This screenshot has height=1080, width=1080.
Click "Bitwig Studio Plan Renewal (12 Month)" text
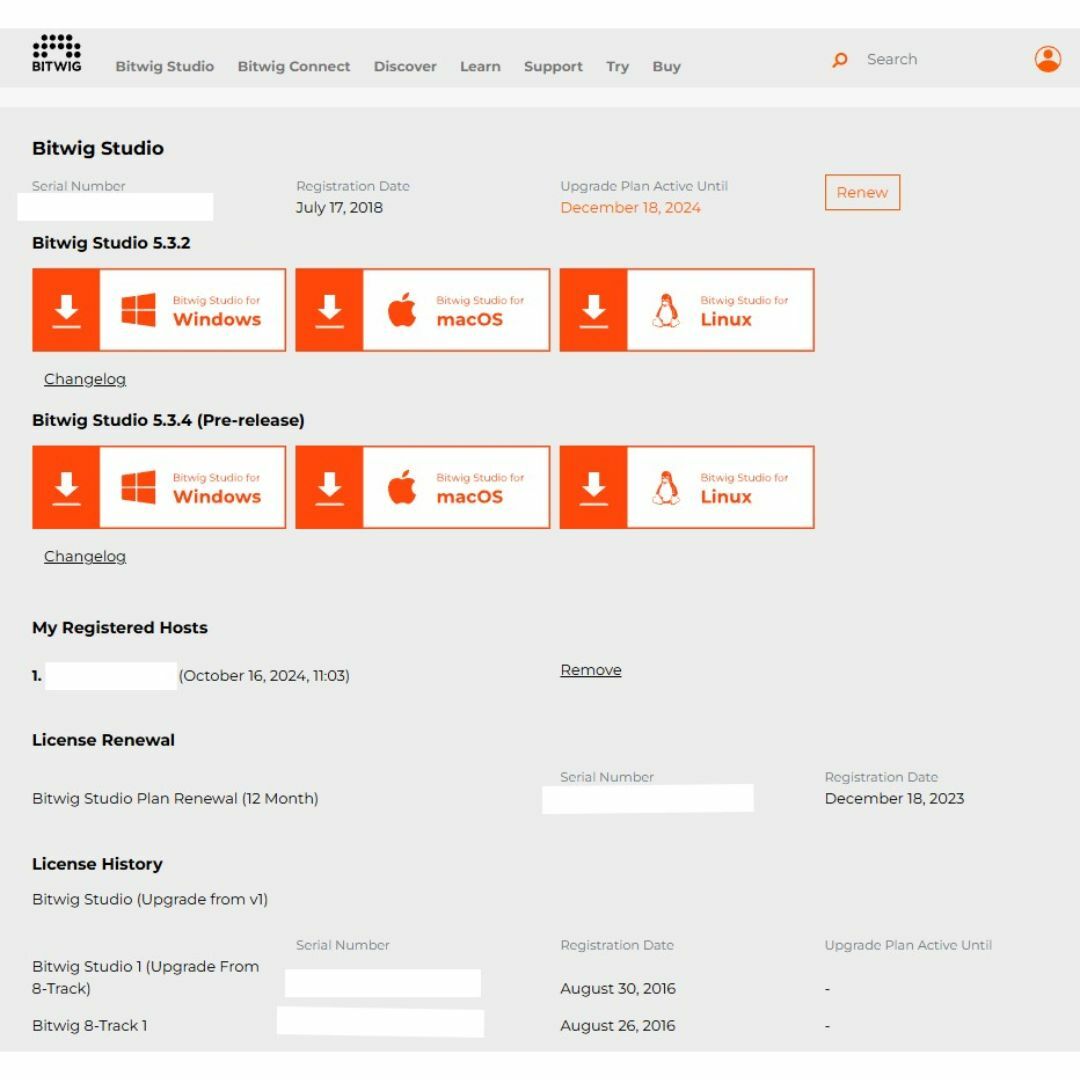[175, 798]
